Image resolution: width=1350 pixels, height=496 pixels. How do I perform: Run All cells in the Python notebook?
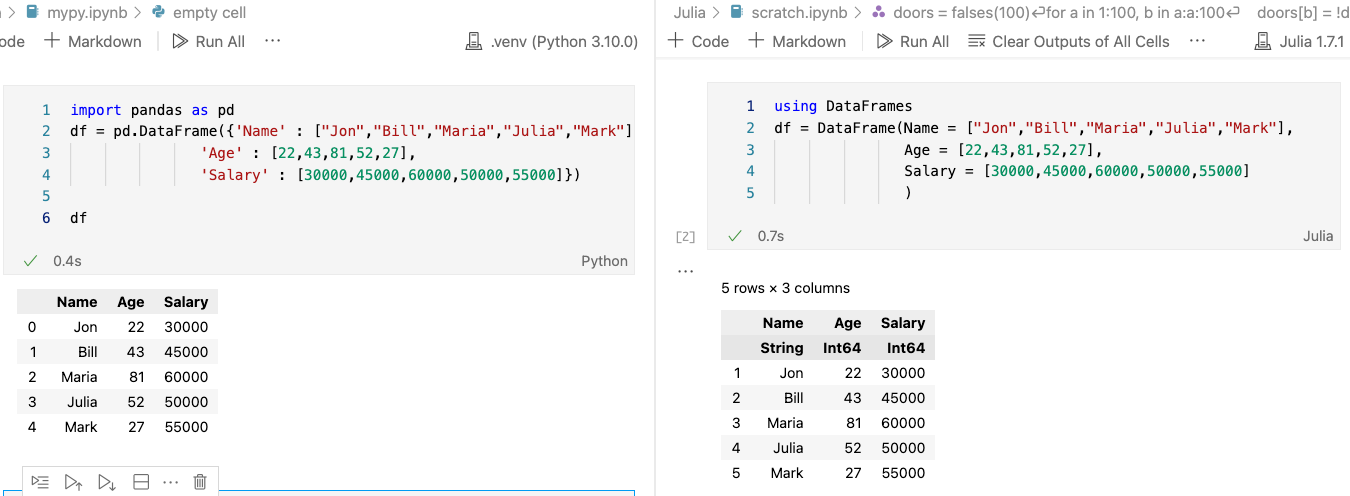click(x=208, y=41)
